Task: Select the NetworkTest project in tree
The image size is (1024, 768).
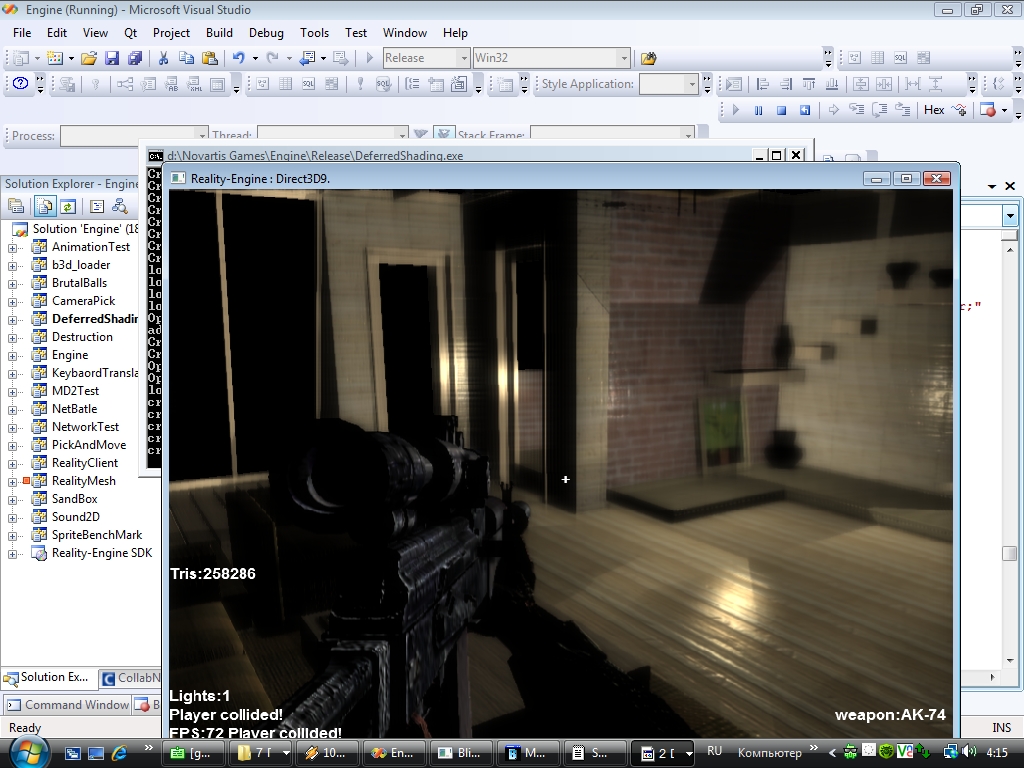Action: tap(85, 427)
